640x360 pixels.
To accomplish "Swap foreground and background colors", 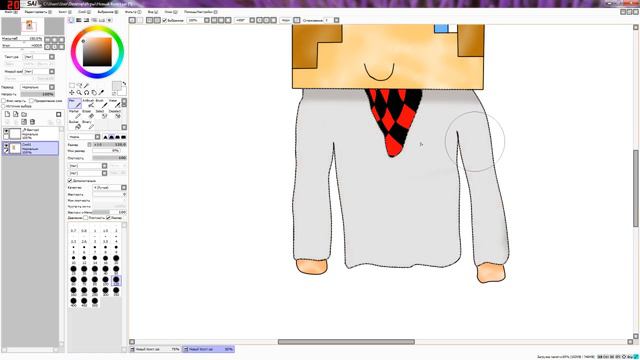I will (124, 84).
